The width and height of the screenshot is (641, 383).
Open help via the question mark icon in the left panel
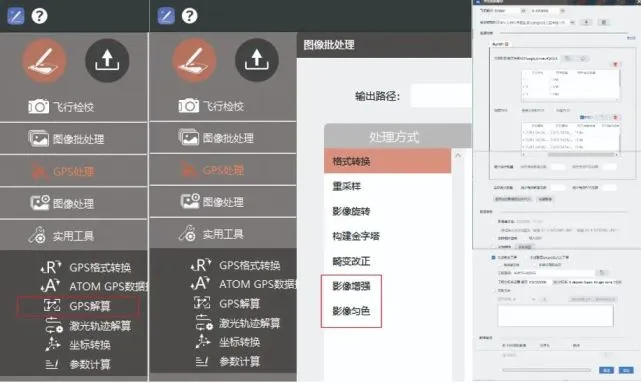tap(40, 16)
